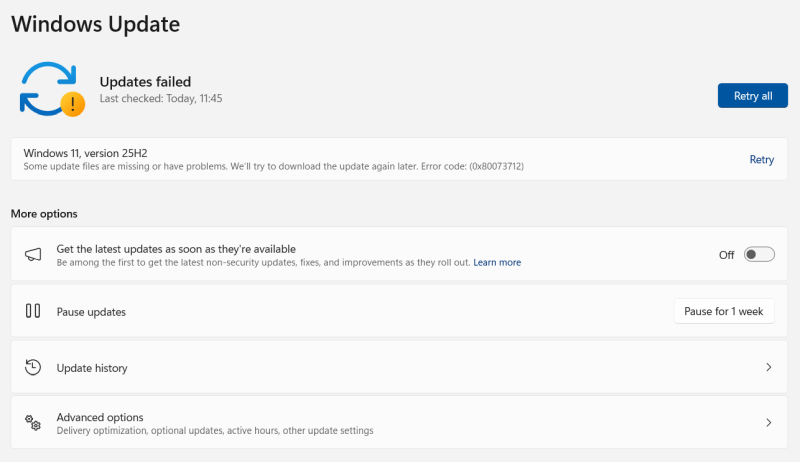Expand Update history chevron arrow
This screenshot has width=800, height=462.
tap(768, 367)
